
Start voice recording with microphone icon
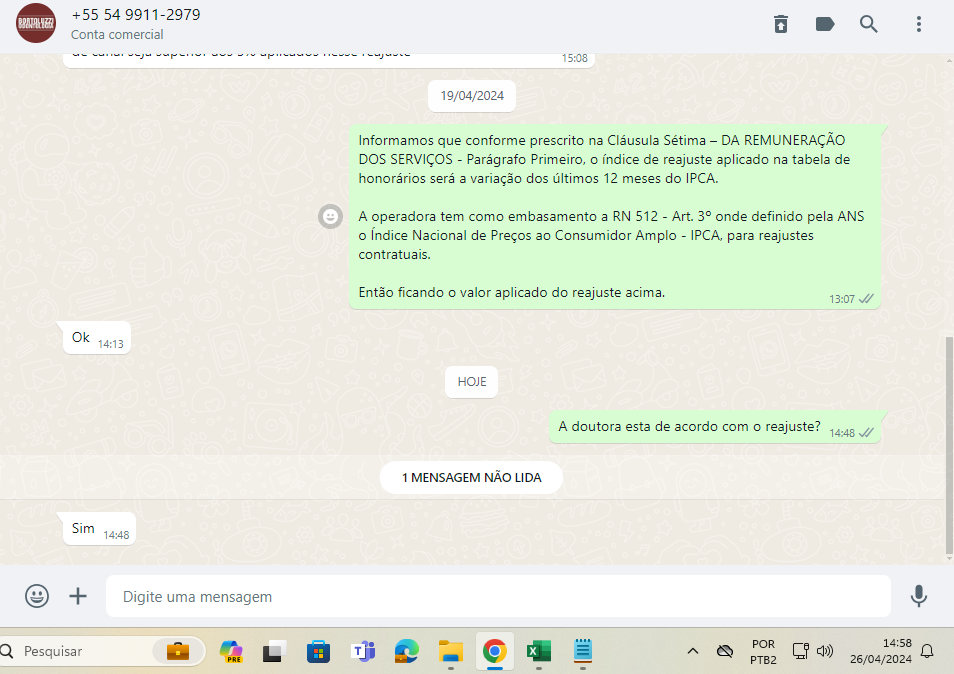click(919, 596)
